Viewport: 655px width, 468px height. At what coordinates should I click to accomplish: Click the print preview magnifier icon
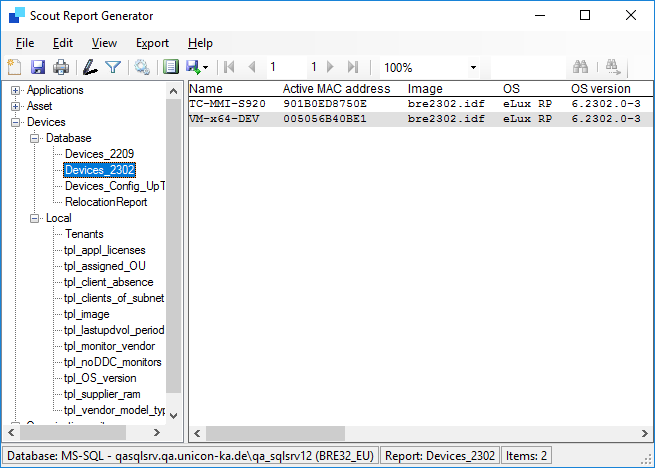pos(142,67)
